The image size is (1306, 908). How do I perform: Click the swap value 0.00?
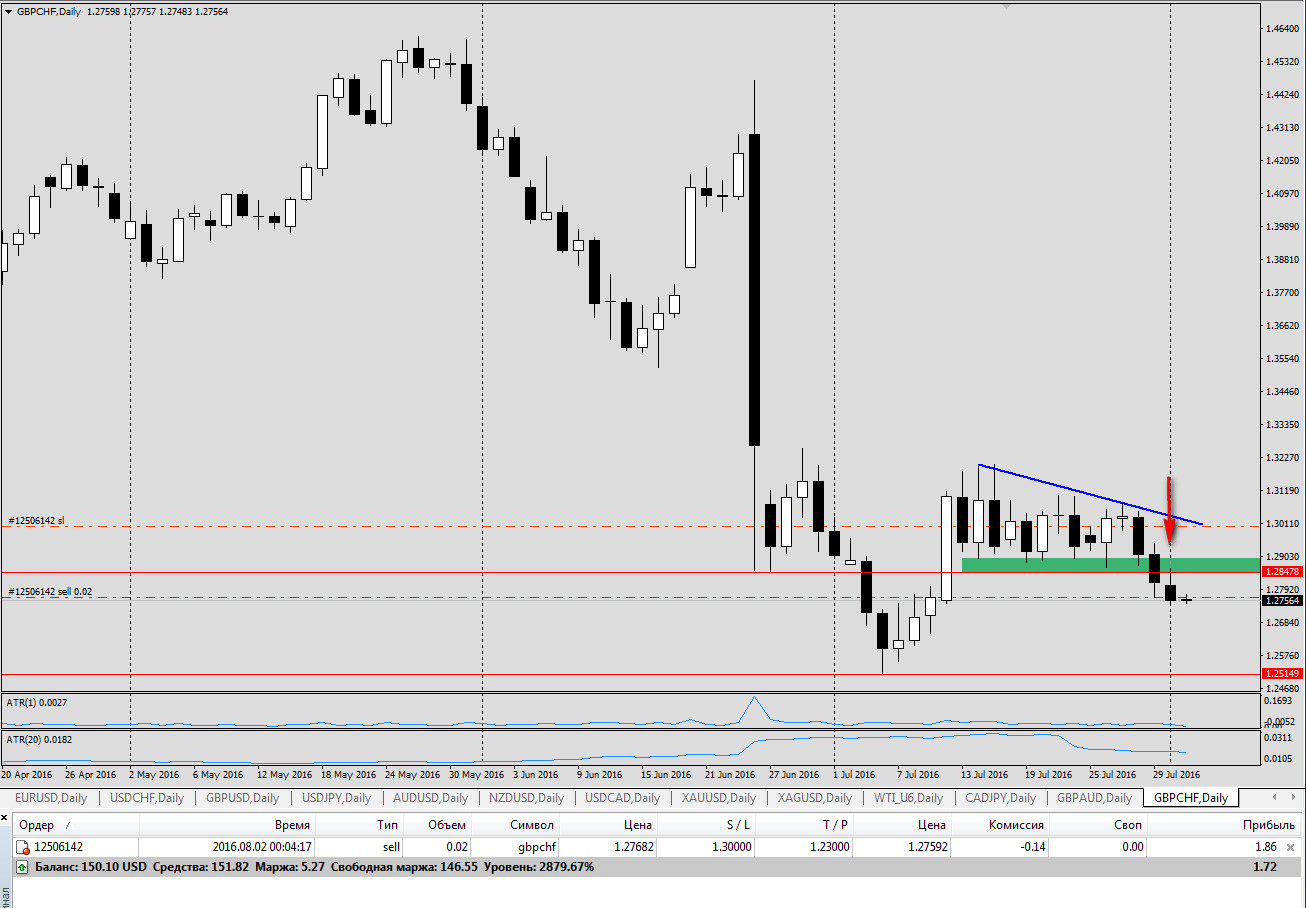pyautogui.click(x=1132, y=847)
